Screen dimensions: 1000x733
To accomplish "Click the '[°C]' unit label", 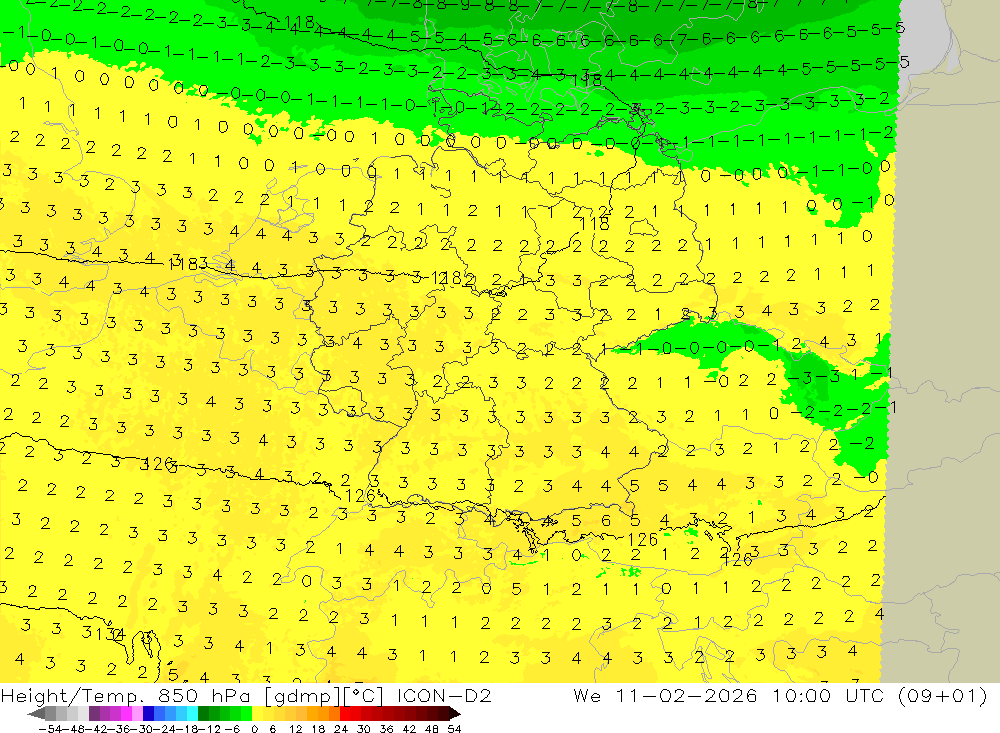I will (x=364, y=696).
